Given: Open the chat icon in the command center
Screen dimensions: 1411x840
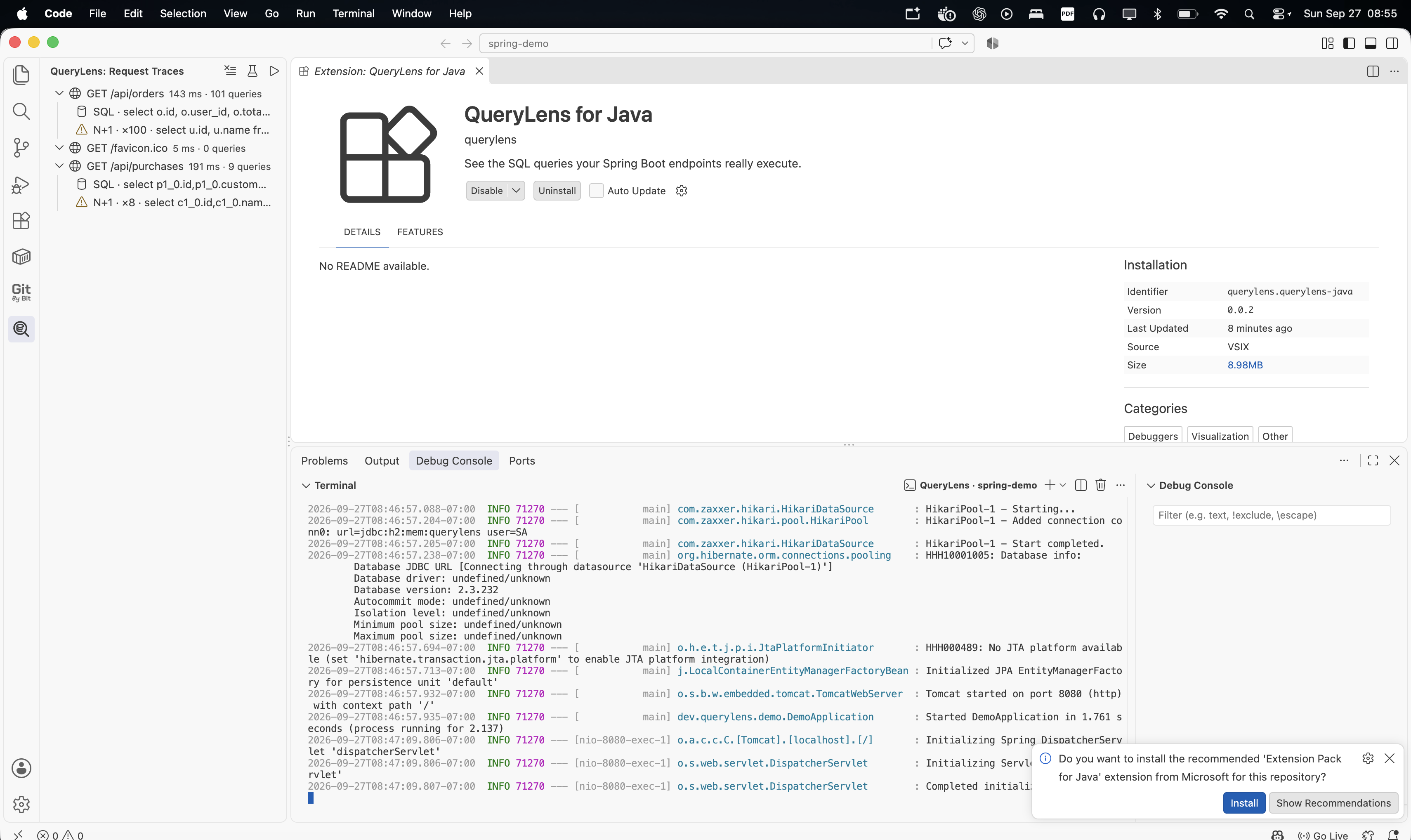Looking at the screenshot, I should tap(945, 44).
